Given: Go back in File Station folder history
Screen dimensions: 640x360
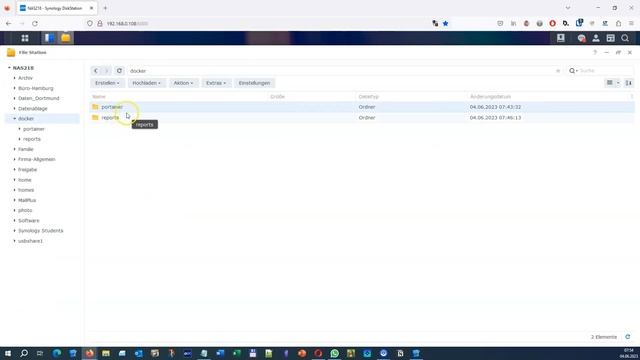Looking at the screenshot, I should pyautogui.click(x=96, y=71).
